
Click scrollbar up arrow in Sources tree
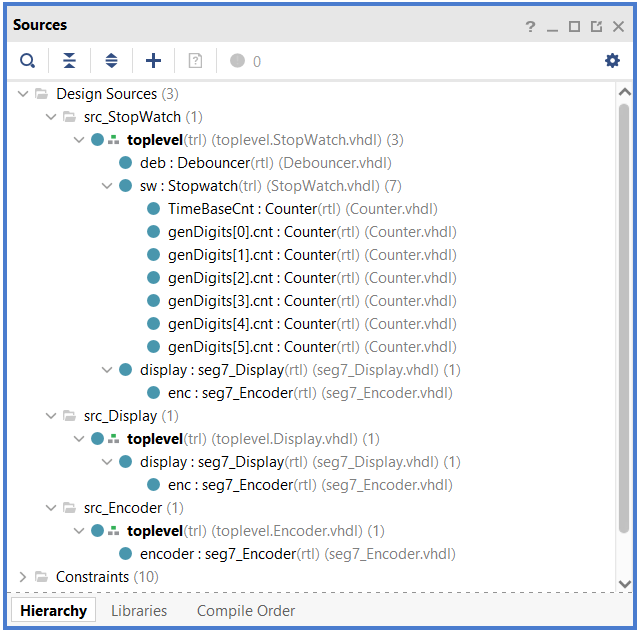pyautogui.click(x=624, y=93)
